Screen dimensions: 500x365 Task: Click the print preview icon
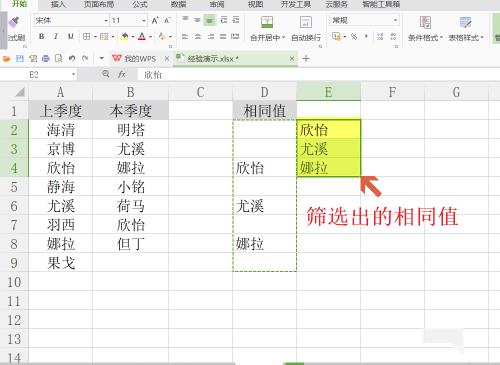(59, 59)
